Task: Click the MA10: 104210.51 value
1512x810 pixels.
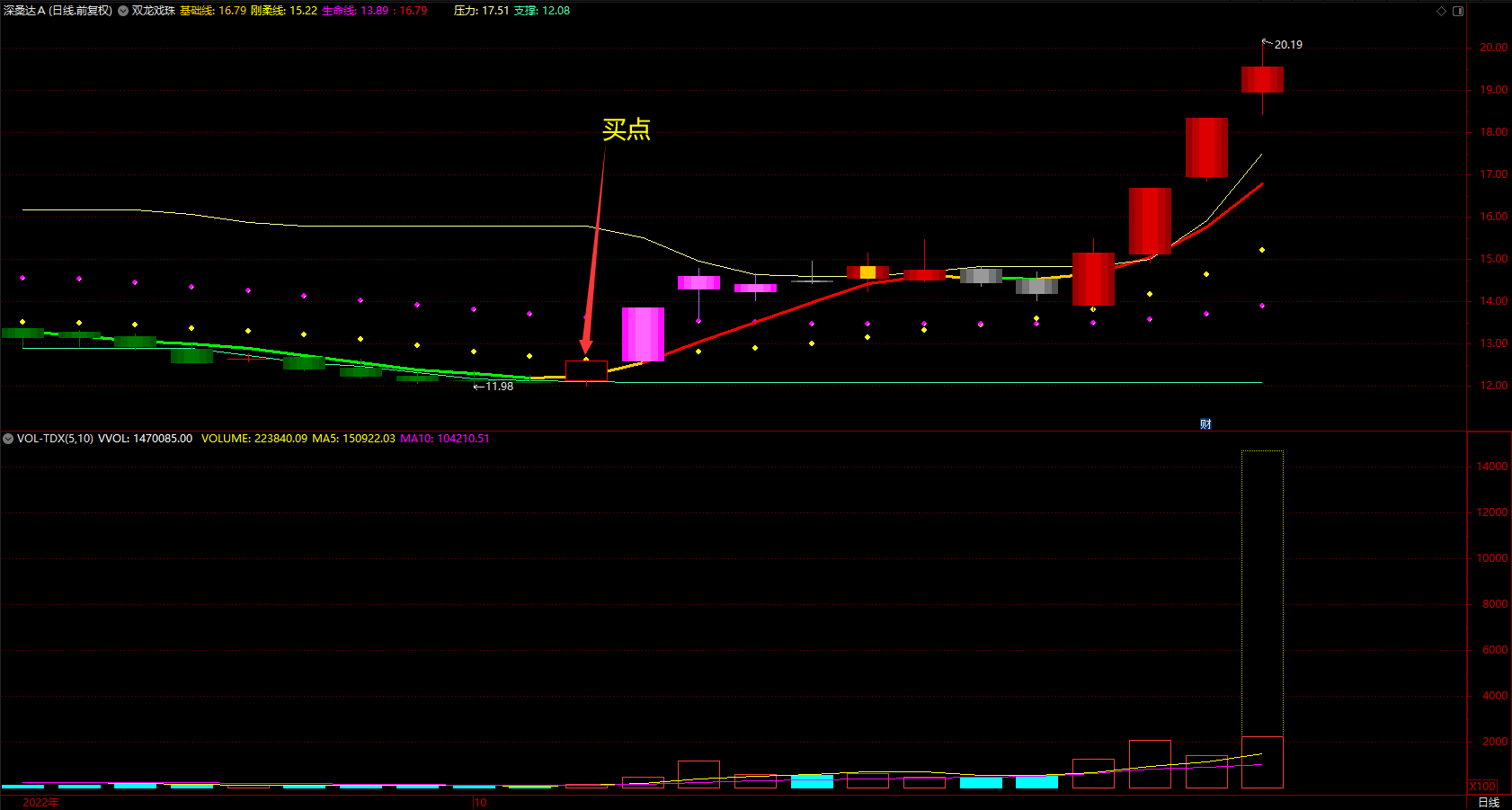Action: tap(445, 439)
